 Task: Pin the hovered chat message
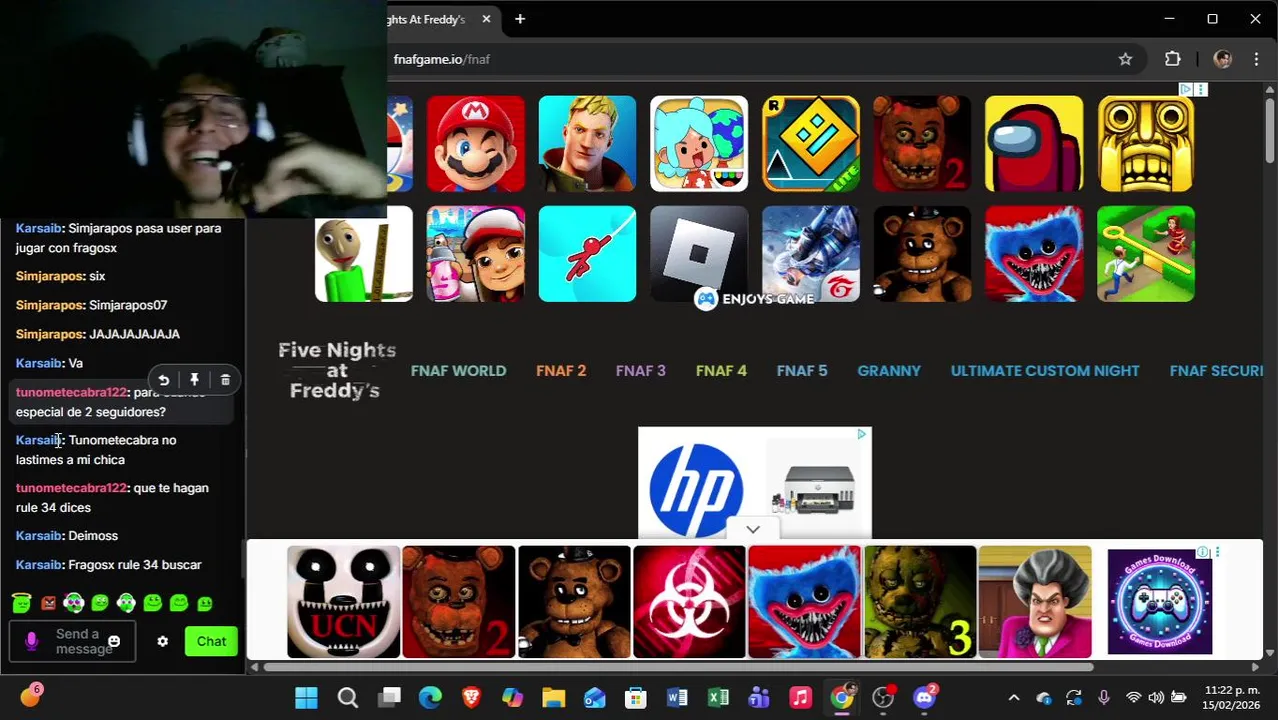tap(194, 380)
